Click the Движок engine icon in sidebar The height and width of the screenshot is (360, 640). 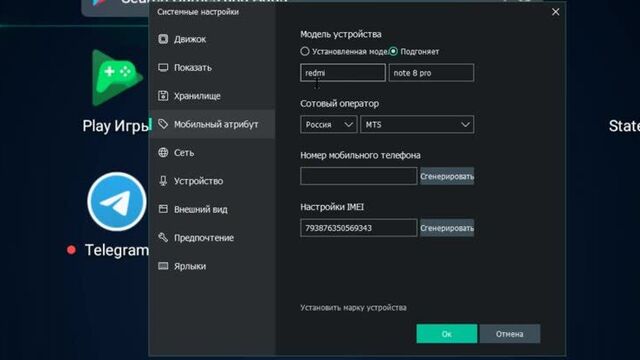(x=163, y=39)
